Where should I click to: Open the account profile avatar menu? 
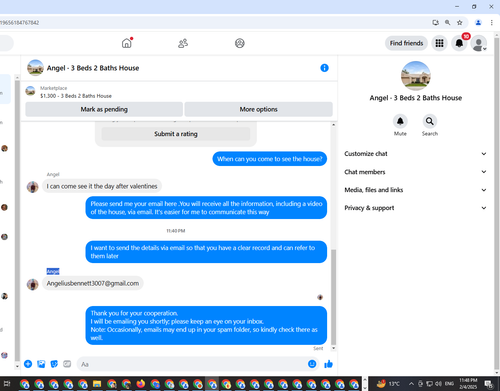pyautogui.click(x=479, y=43)
